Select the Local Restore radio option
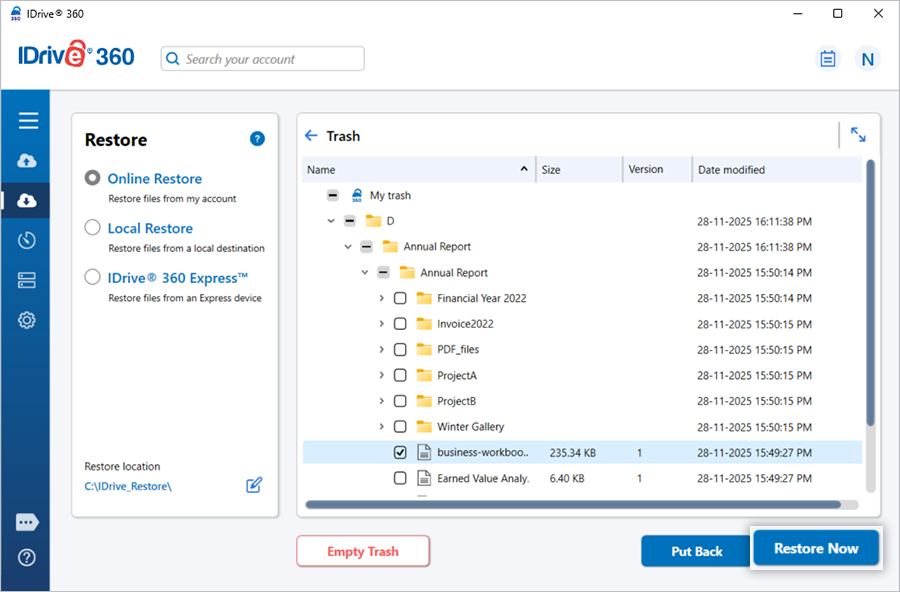Image resolution: width=900 pixels, height=592 pixels. coord(93,228)
